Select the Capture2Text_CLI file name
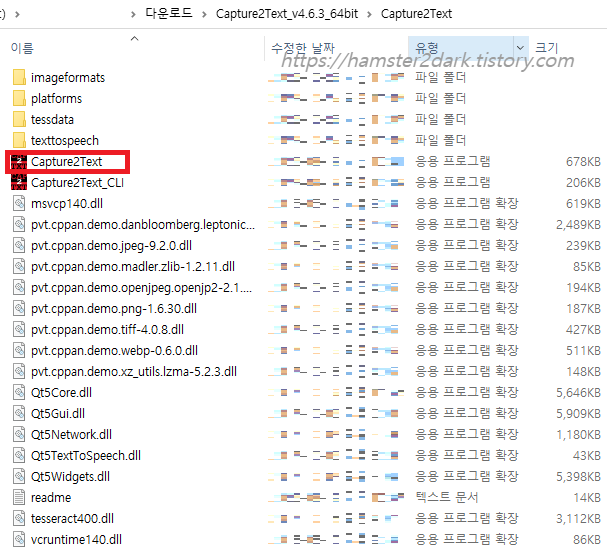 click(x=77, y=182)
